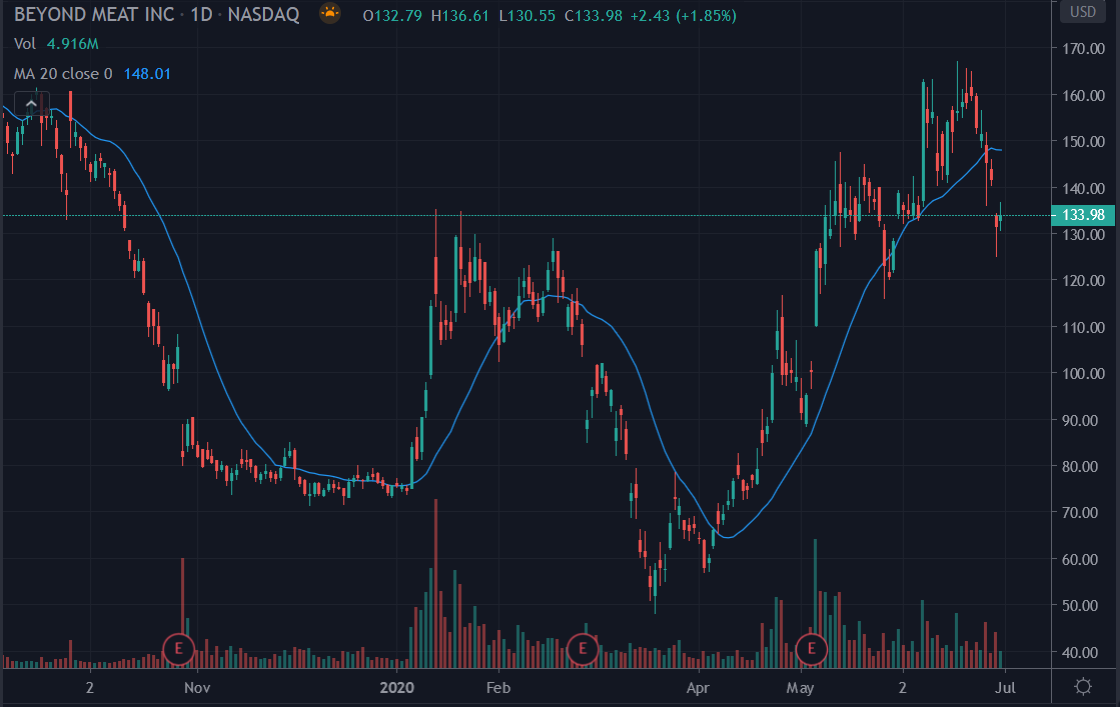1120x707 pixels.
Task: Click the earnings marker after February
Action: (581, 649)
